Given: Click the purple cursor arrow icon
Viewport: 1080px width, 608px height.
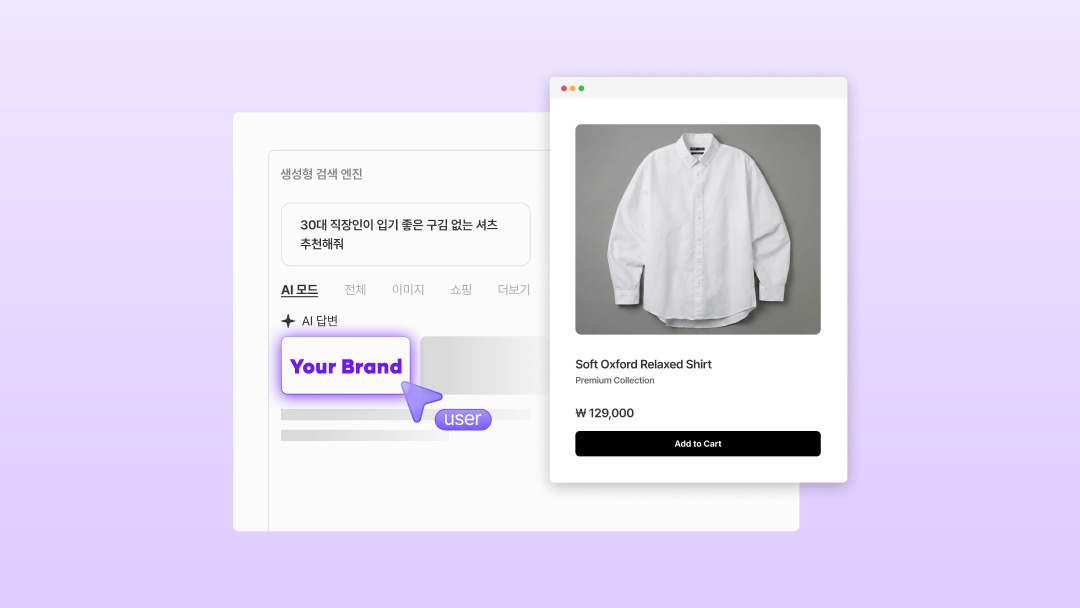Looking at the screenshot, I should click(419, 401).
